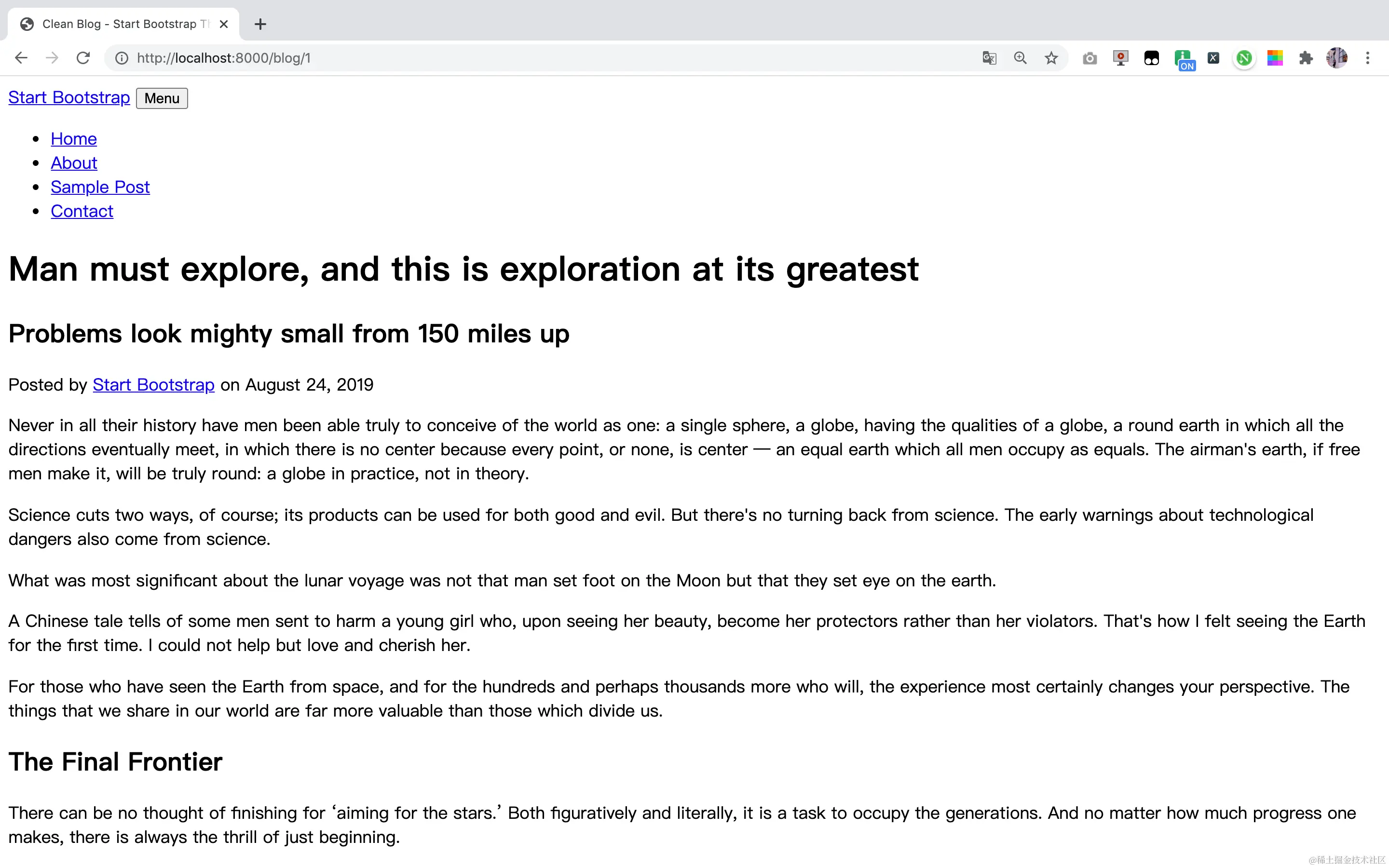The width and height of the screenshot is (1389, 868).
Task: Click the camera screenshot extension icon
Action: click(x=1089, y=58)
